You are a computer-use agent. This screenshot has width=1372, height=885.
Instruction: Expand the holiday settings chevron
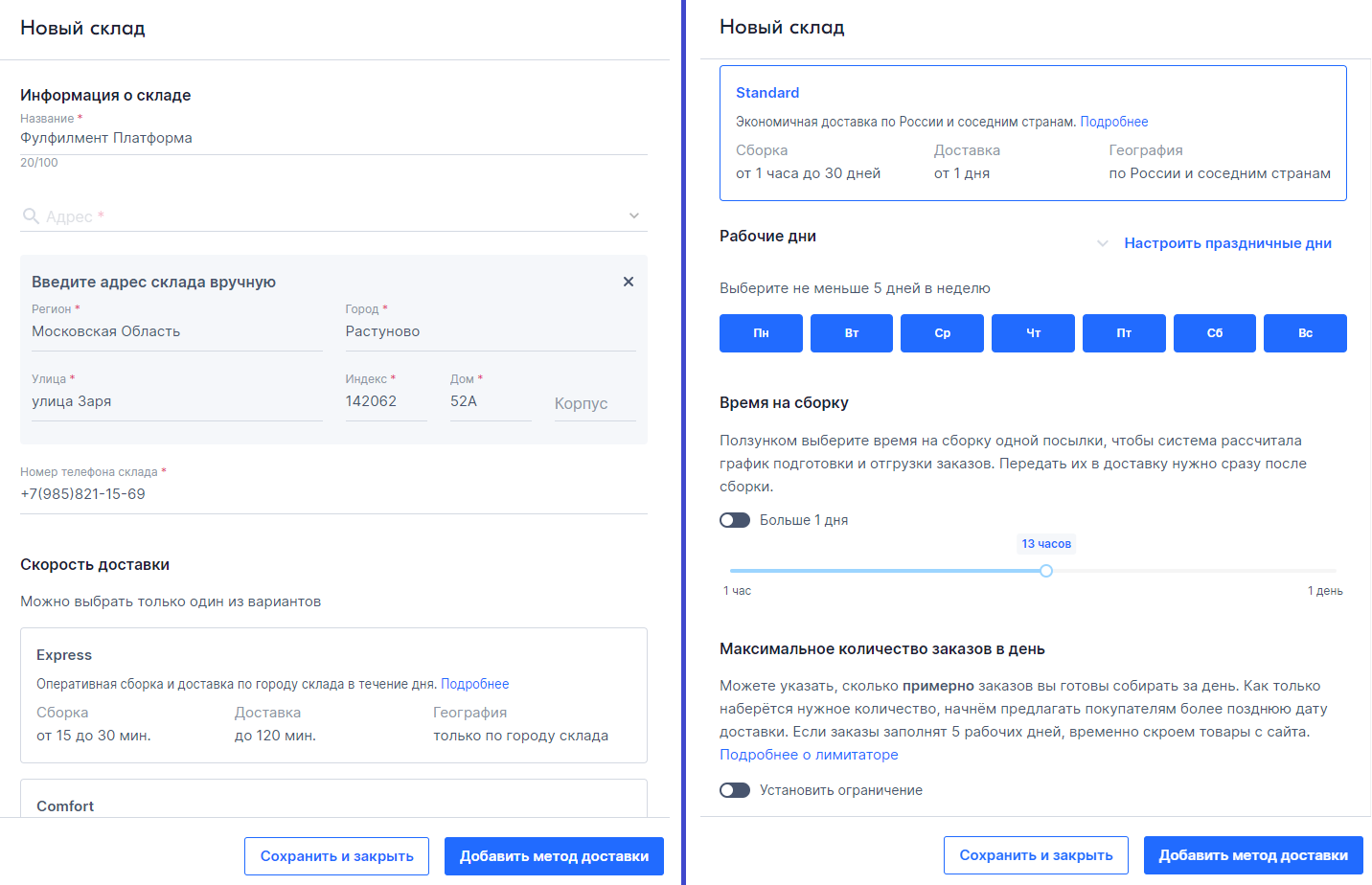point(1103,243)
